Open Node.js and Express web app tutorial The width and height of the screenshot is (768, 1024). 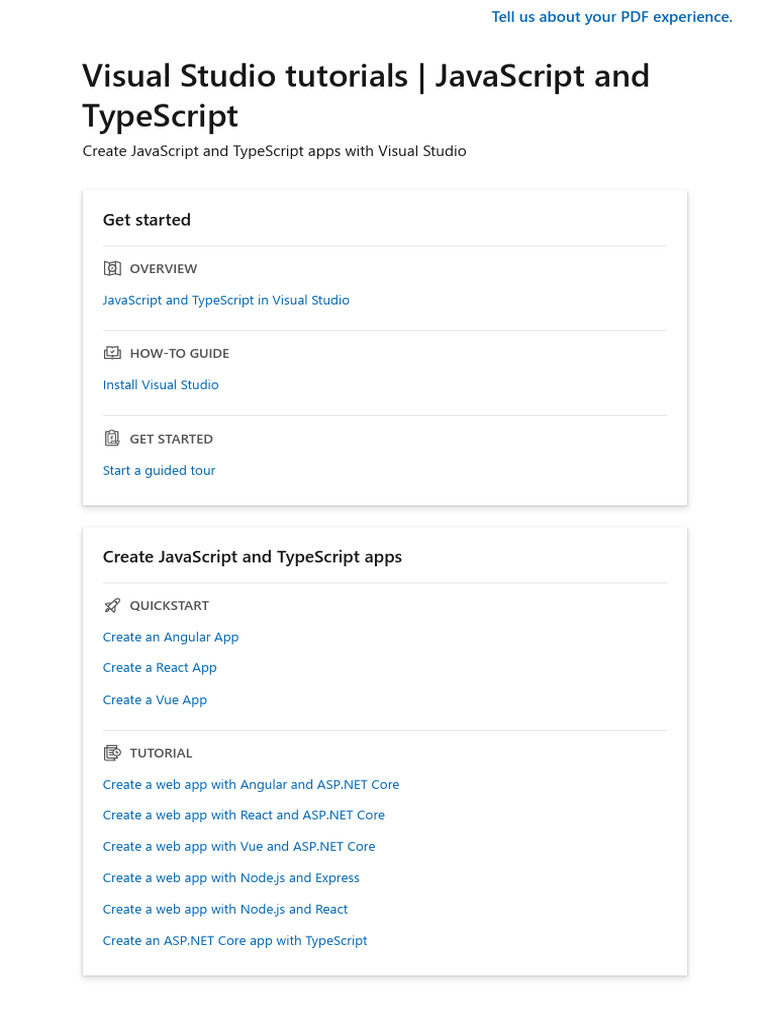pyautogui.click(x=231, y=878)
